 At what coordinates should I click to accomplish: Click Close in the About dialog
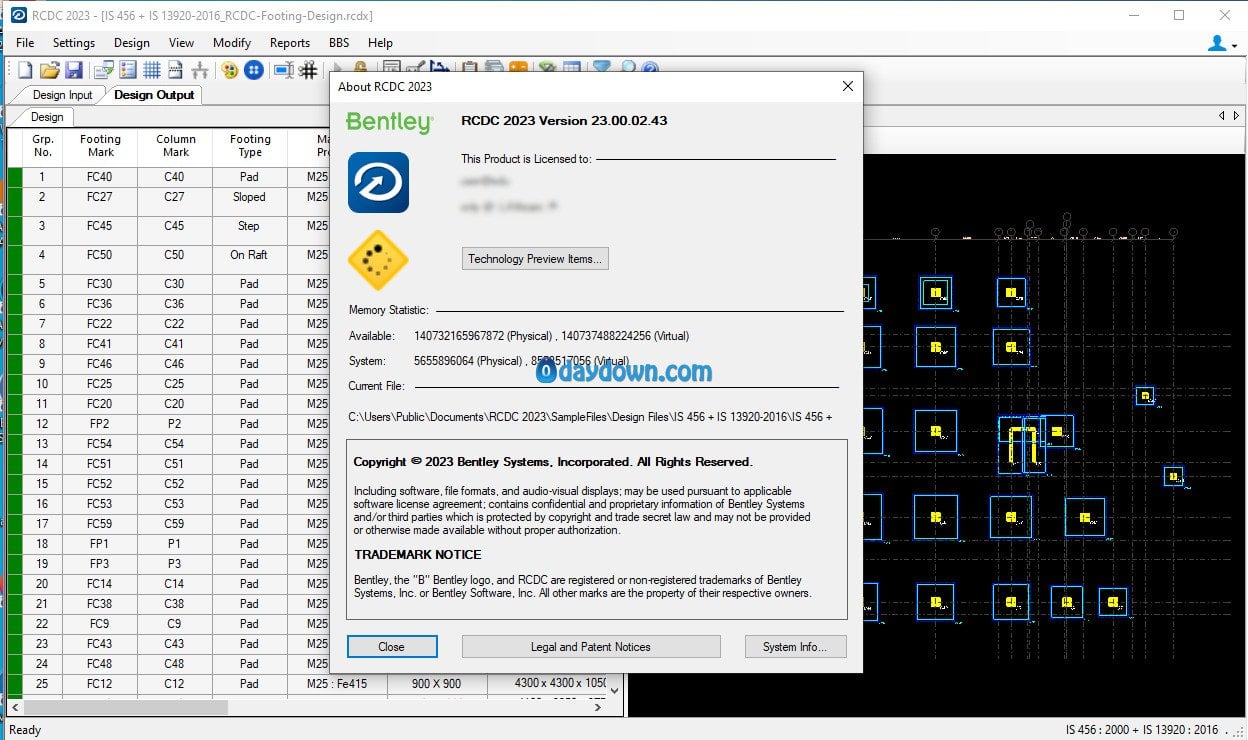pos(392,647)
